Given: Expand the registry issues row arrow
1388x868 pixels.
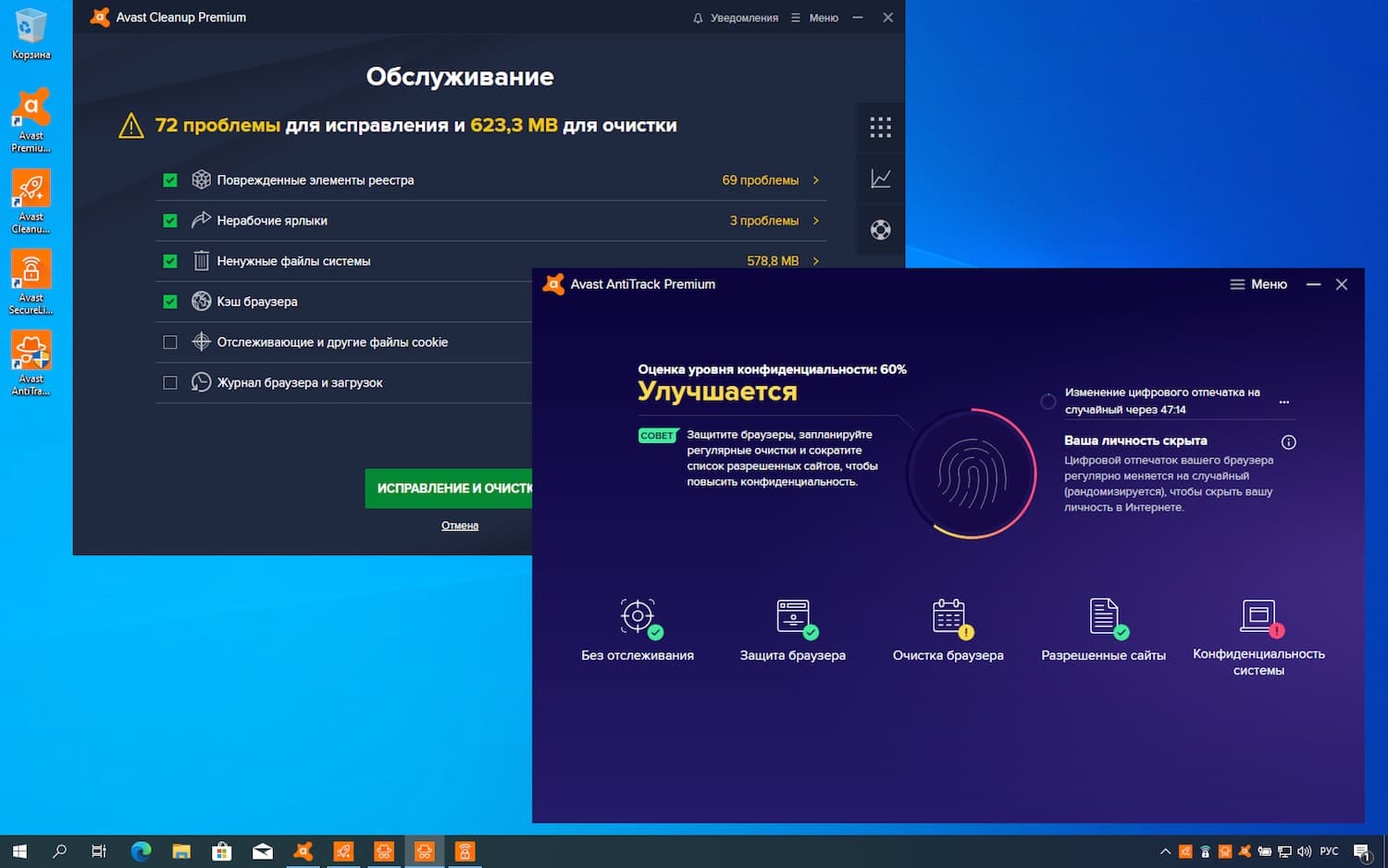Looking at the screenshot, I should click(x=816, y=180).
